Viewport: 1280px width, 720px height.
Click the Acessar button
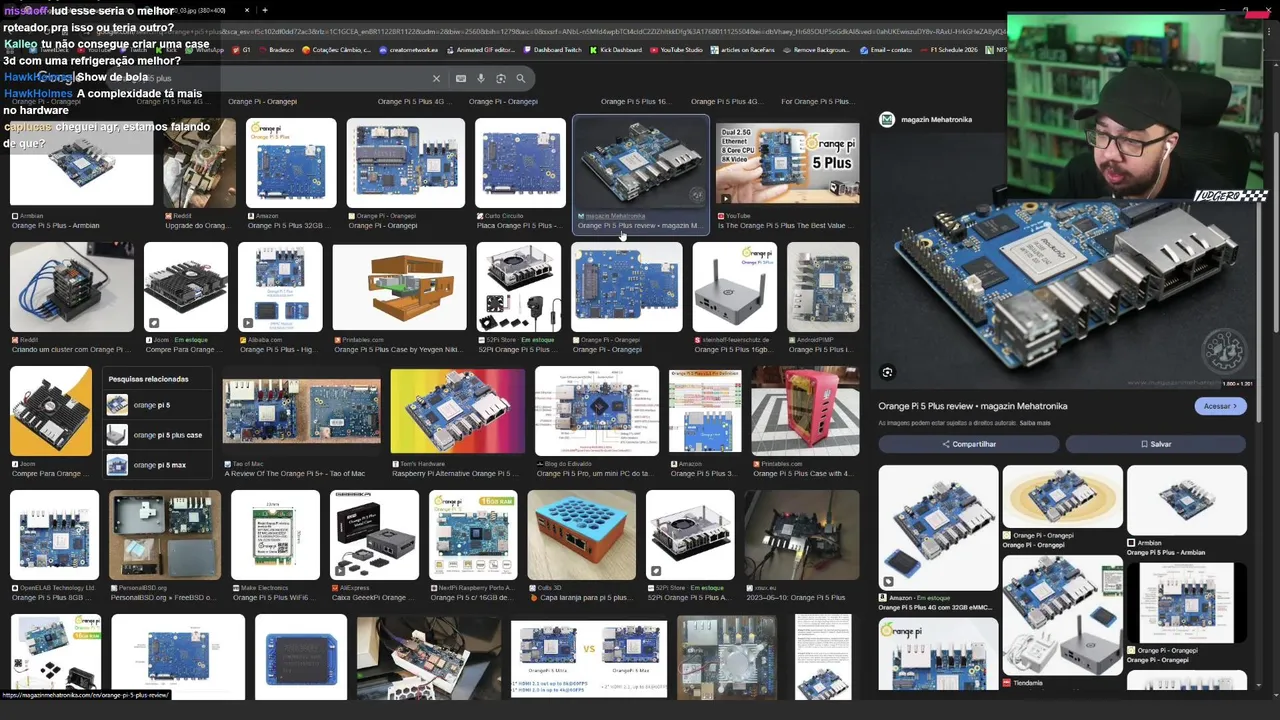(x=1220, y=406)
